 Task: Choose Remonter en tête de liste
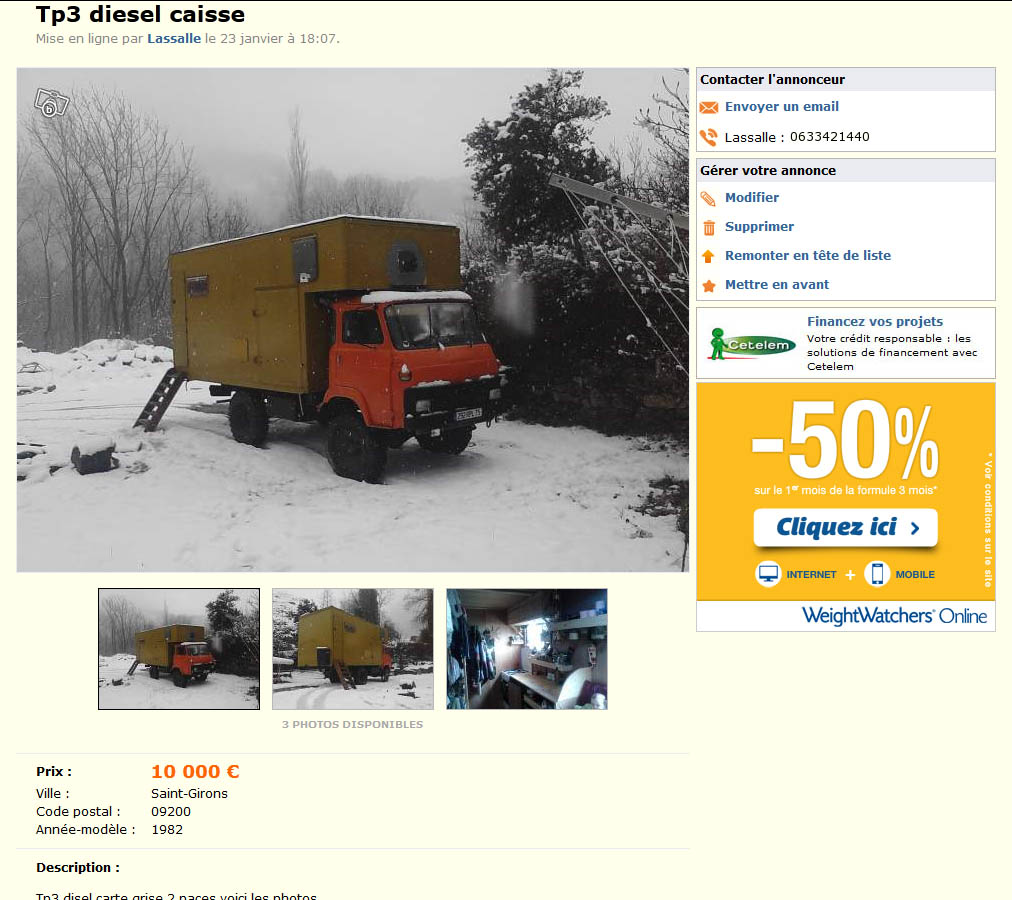tap(807, 256)
